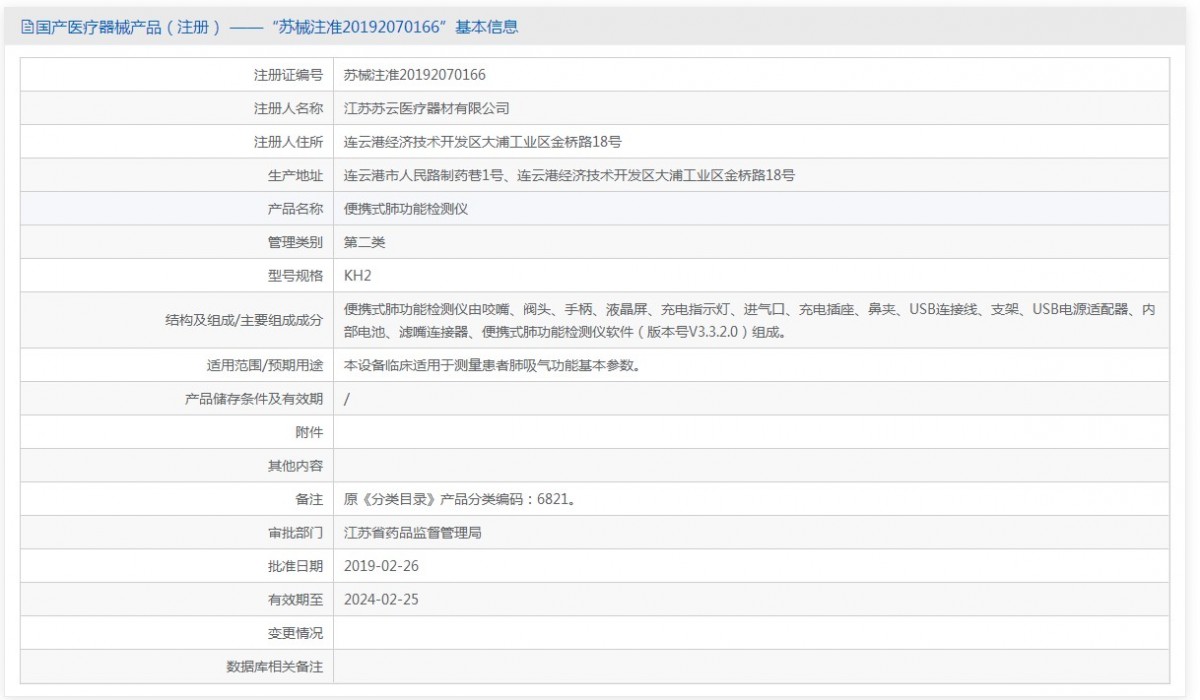Select the value 第二类
This screenshot has width=1200, height=700.
(364, 242)
